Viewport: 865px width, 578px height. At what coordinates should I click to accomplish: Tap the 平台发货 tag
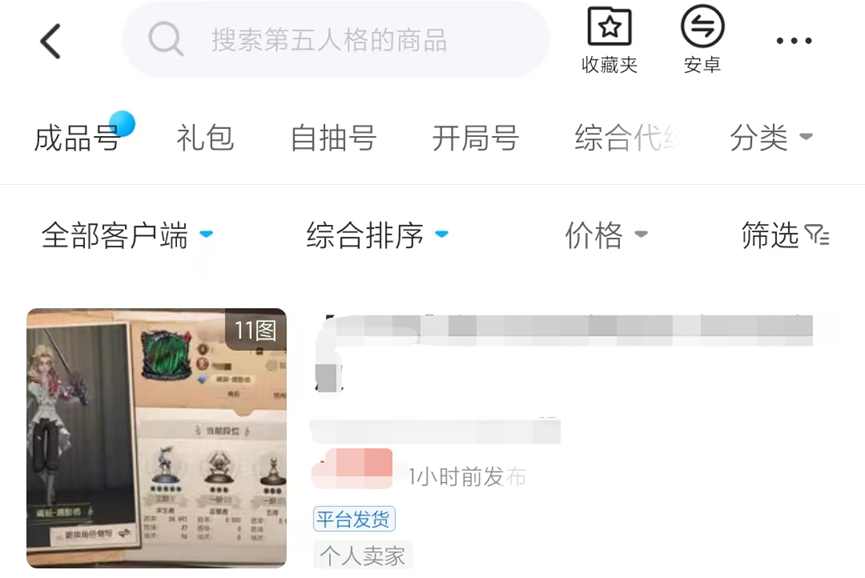pyautogui.click(x=354, y=519)
